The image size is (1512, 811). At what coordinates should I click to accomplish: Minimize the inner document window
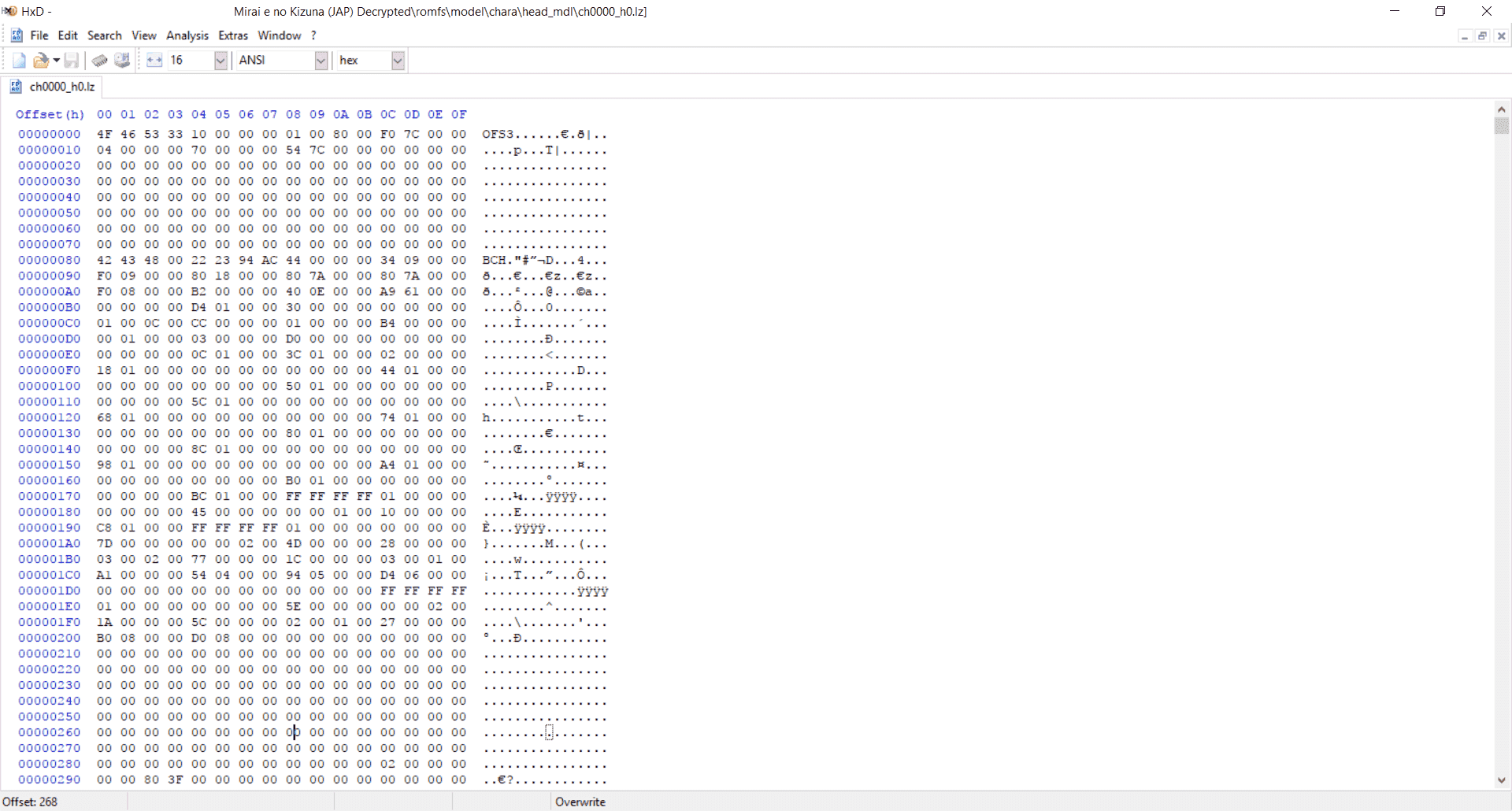pyautogui.click(x=1465, y=36)
